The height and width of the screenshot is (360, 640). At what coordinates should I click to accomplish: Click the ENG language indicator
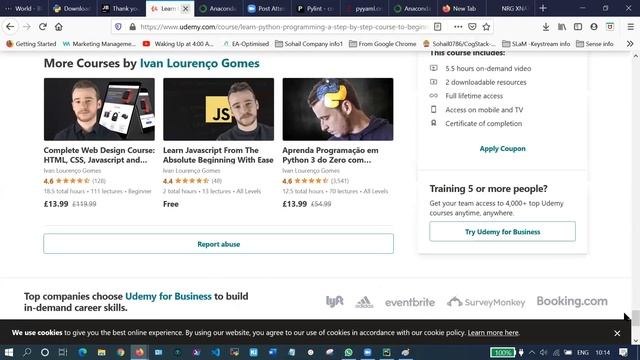[x=583, y=353]
